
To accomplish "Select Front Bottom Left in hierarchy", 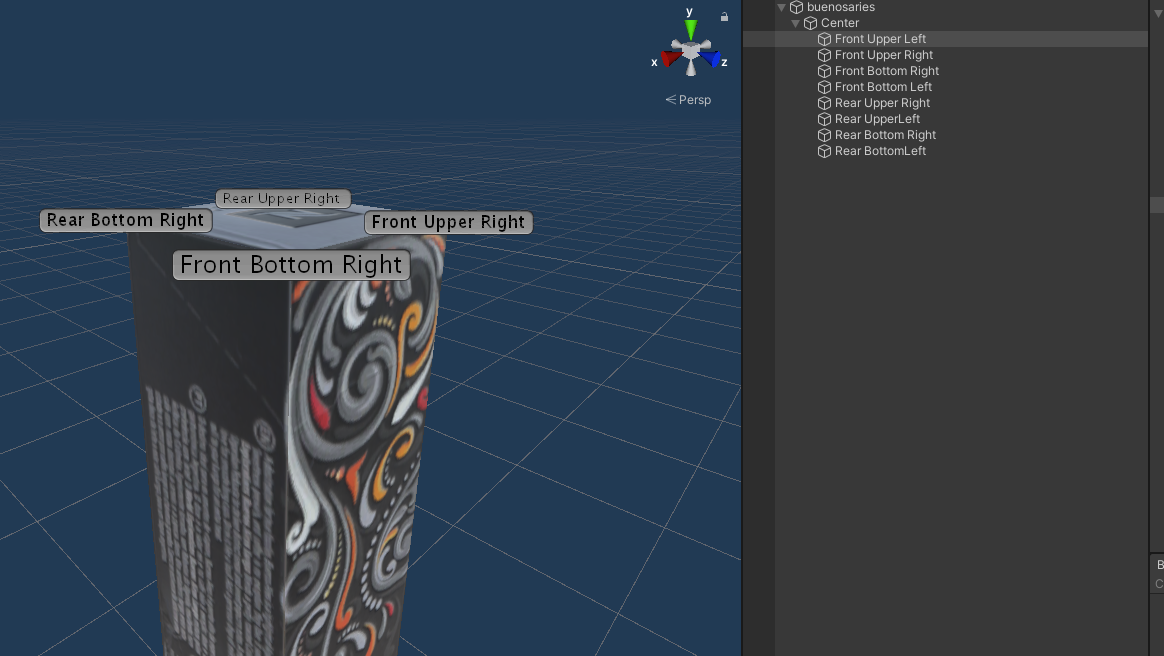I will tap(883, 87).
